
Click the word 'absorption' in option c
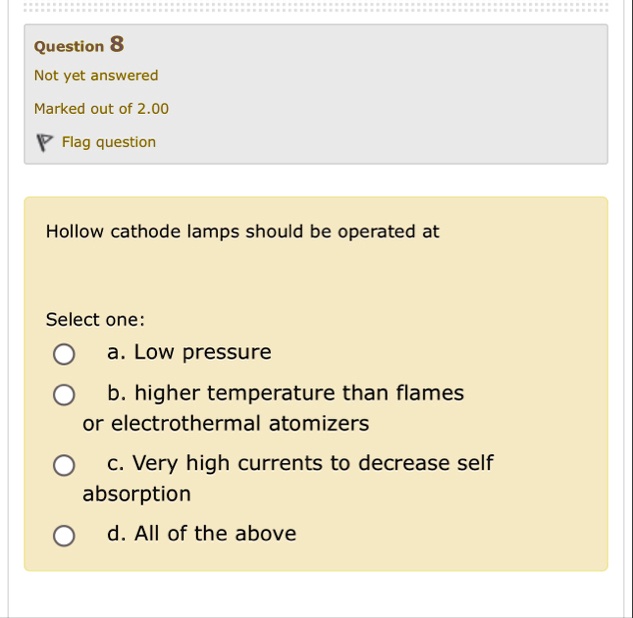(136, 494)
